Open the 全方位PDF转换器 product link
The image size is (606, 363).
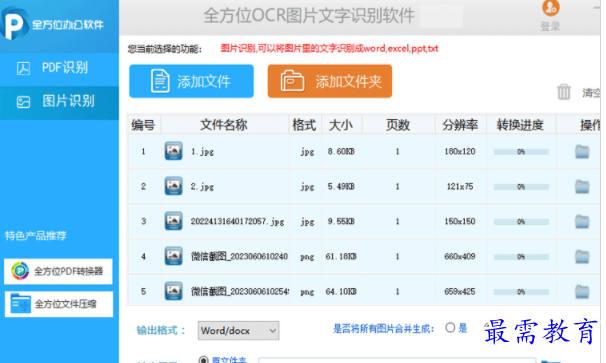(58, 271)
